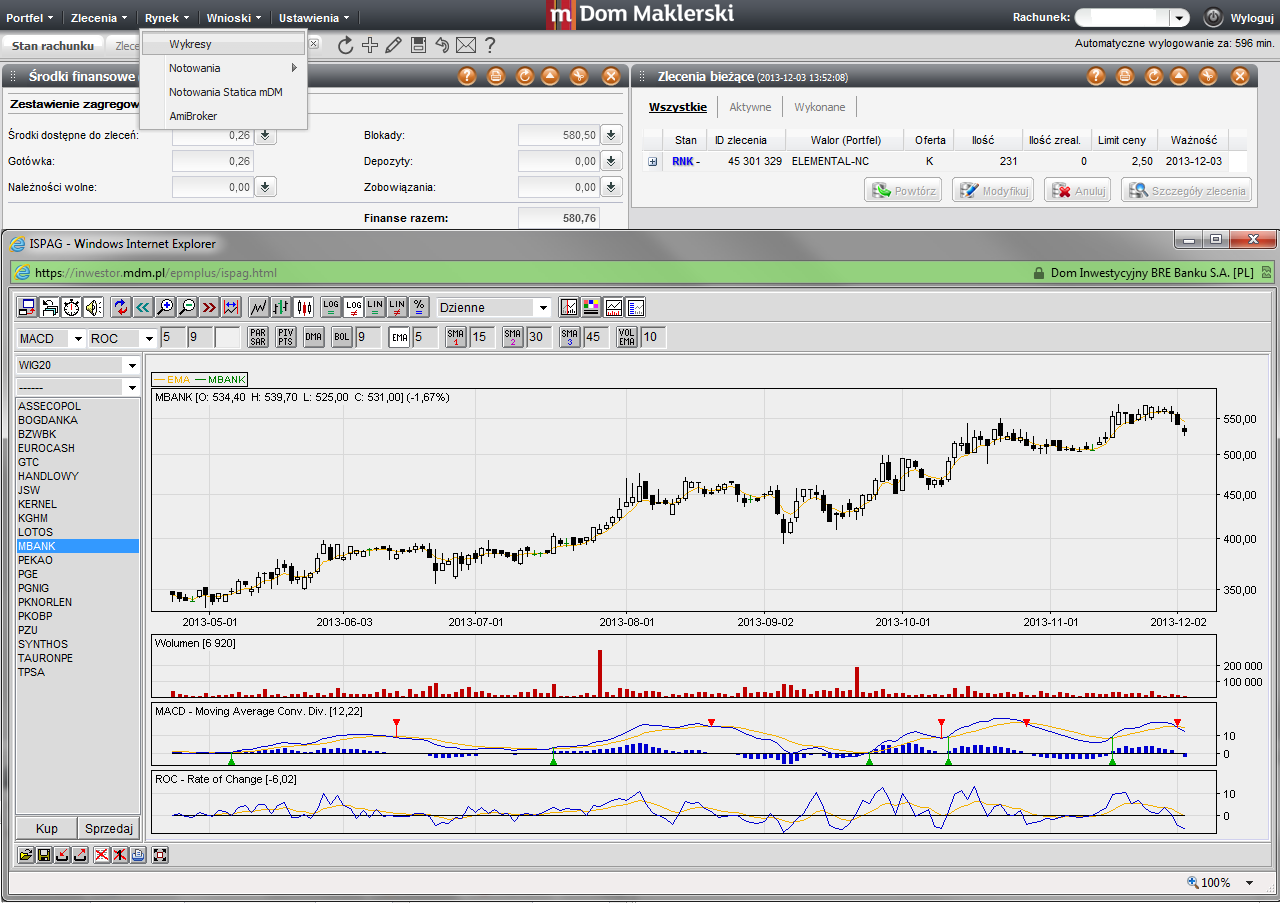Click the floppy disk save icon at chart bottom
Viewport: 1280px width, 903px height.
[x=44, y=855]
